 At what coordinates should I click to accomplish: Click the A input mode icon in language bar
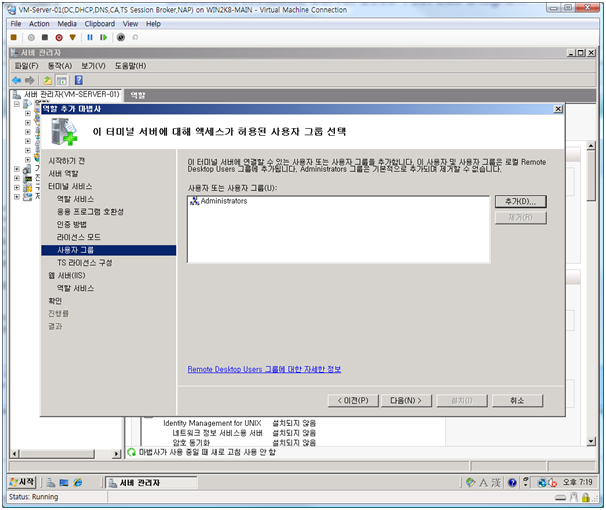[483, 483]
